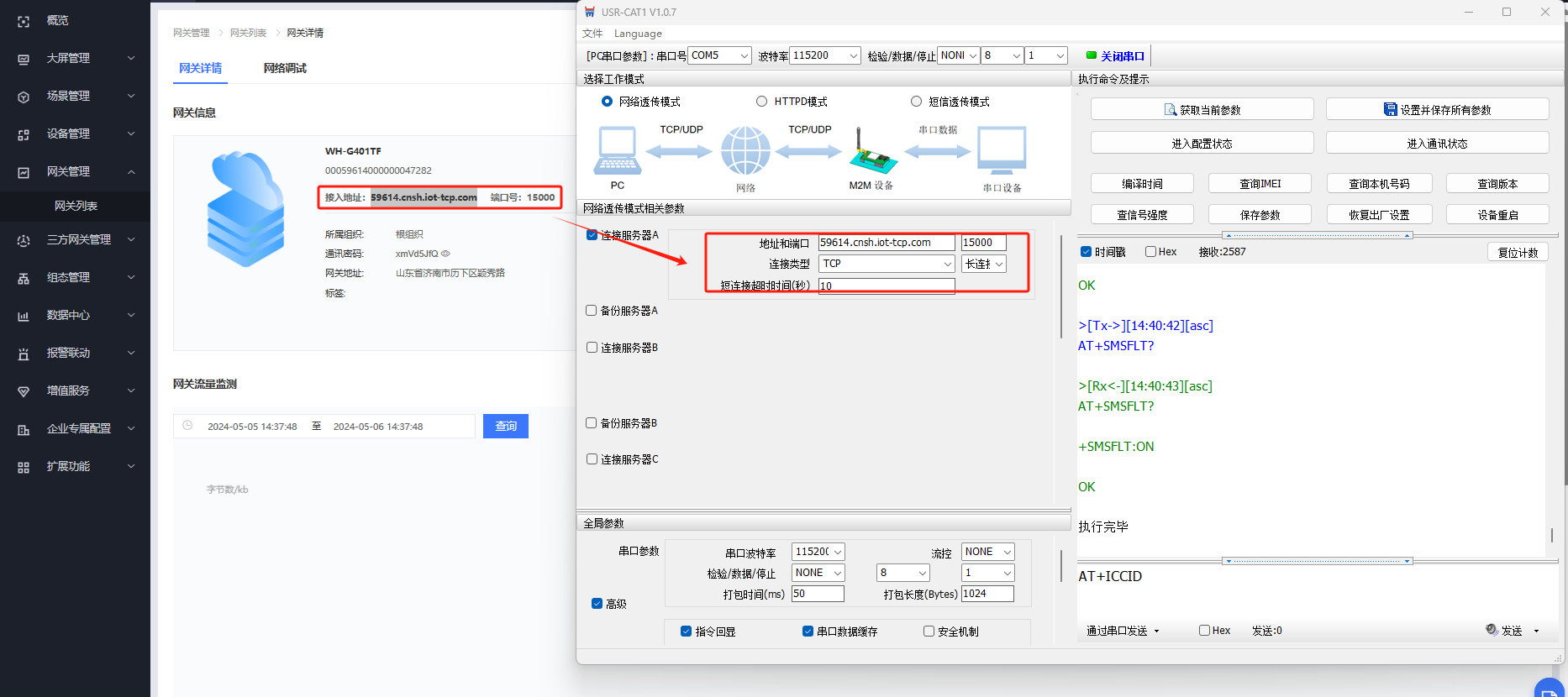Click the 地址和端口 server address field
1568x697 pixels.
[887, 243]
